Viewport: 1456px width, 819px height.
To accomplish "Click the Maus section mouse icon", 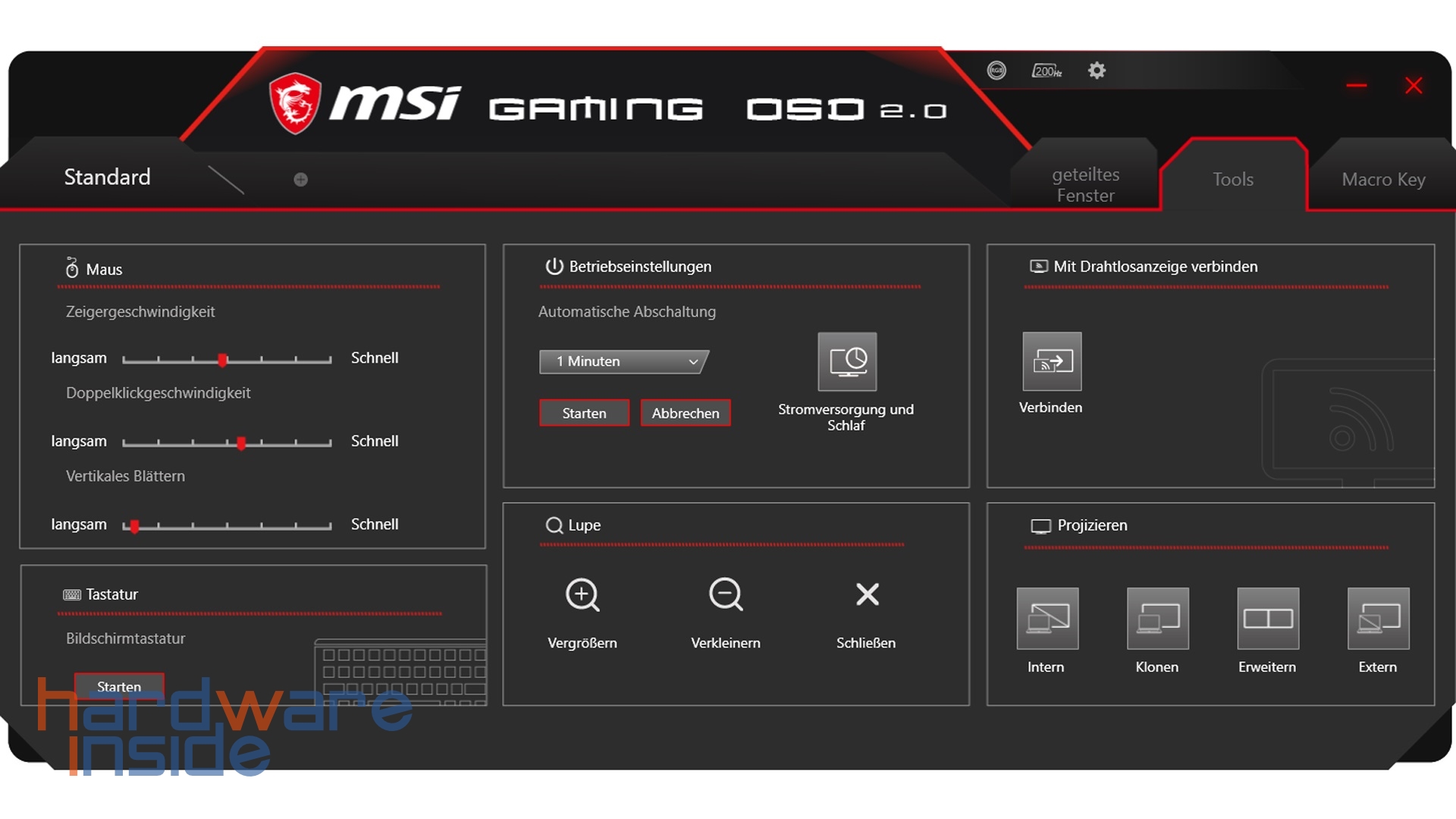I will tap(72, 268).
